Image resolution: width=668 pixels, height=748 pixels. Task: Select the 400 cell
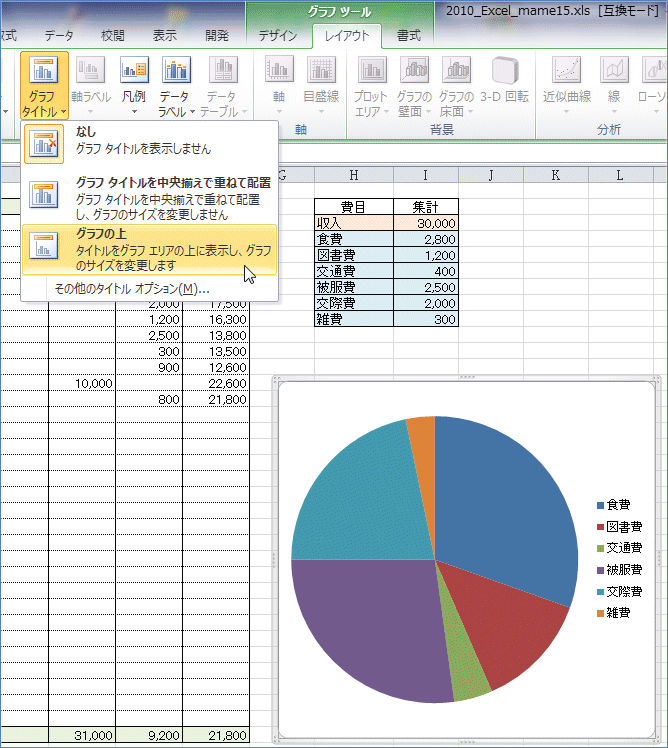coord(426,271)
